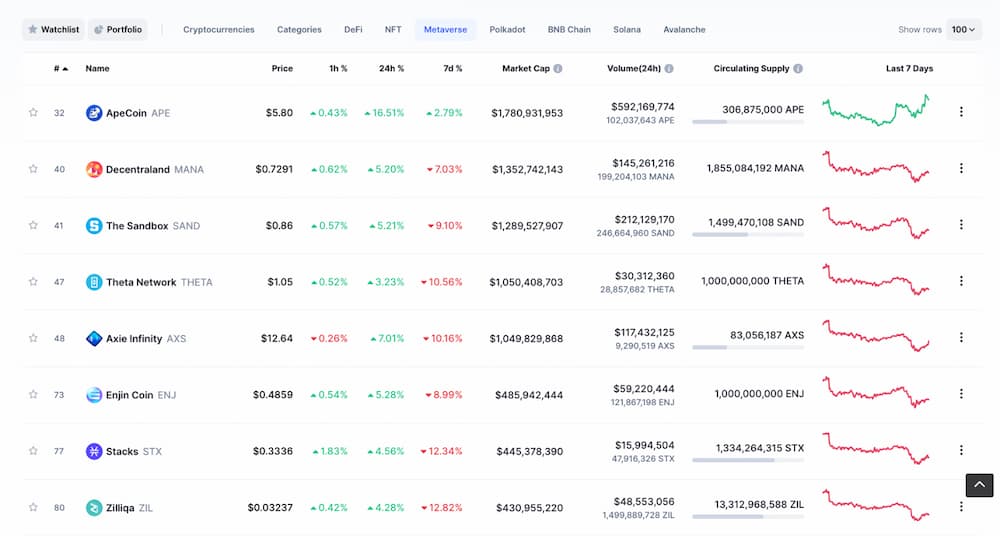
Task: Open Decentraland 7-day red sparkline chart
Action: tap(876, 167)
